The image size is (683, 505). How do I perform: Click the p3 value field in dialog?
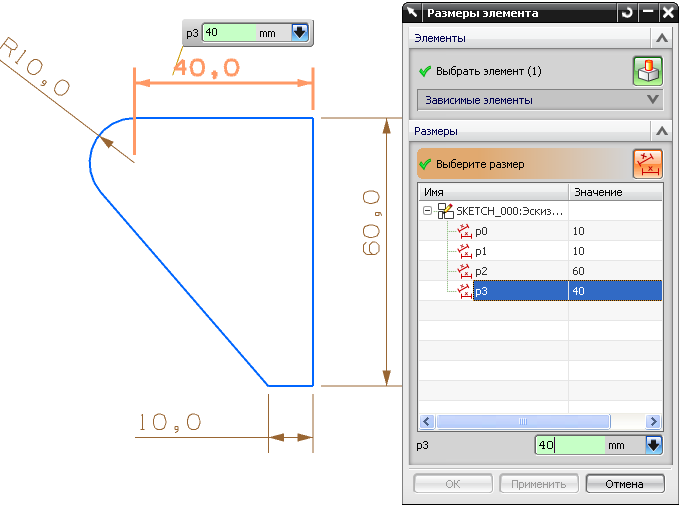pos(570,445)
